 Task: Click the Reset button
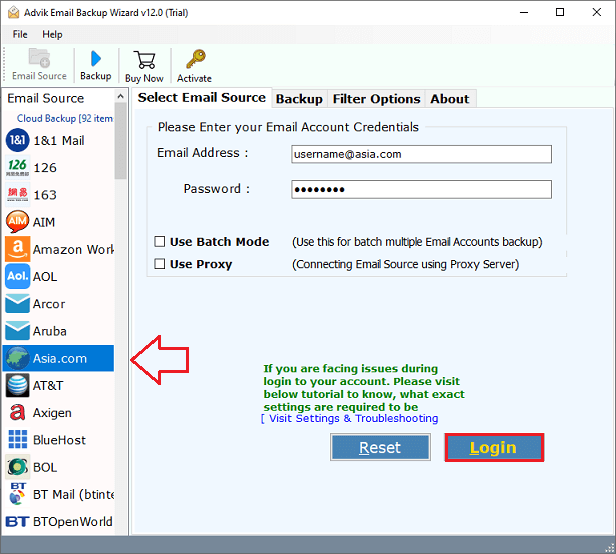(x=380, y=448)
